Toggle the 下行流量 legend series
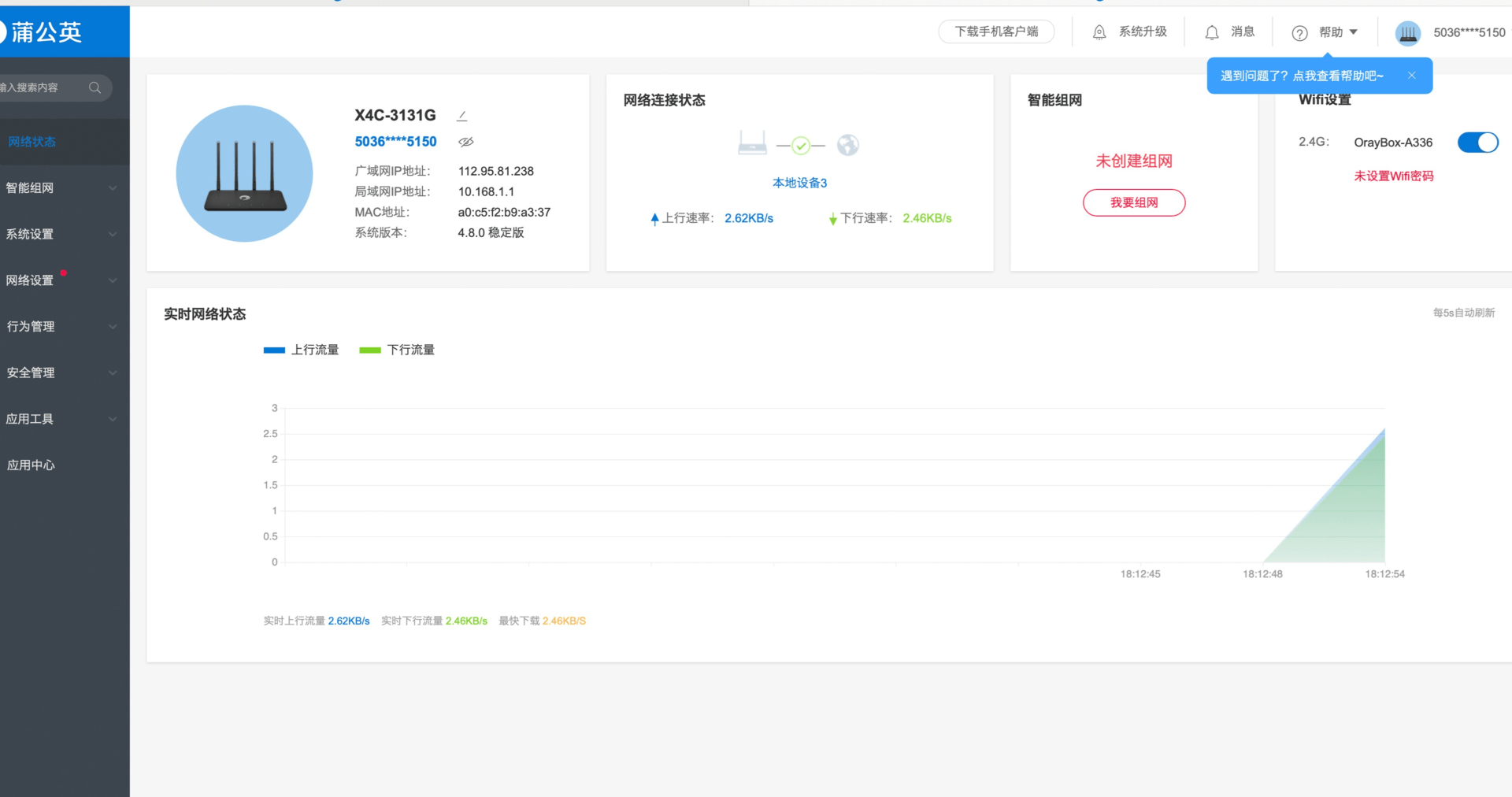This screenshot has height=797, width=1512. coord(397,350)
